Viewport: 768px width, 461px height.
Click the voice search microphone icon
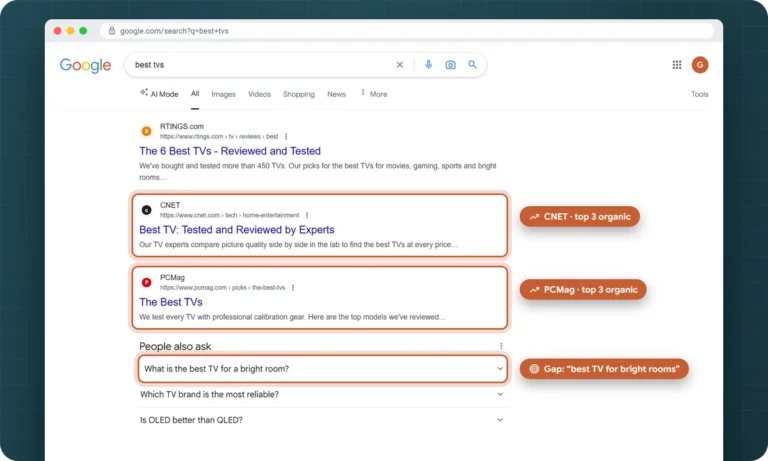click(428, 65)
